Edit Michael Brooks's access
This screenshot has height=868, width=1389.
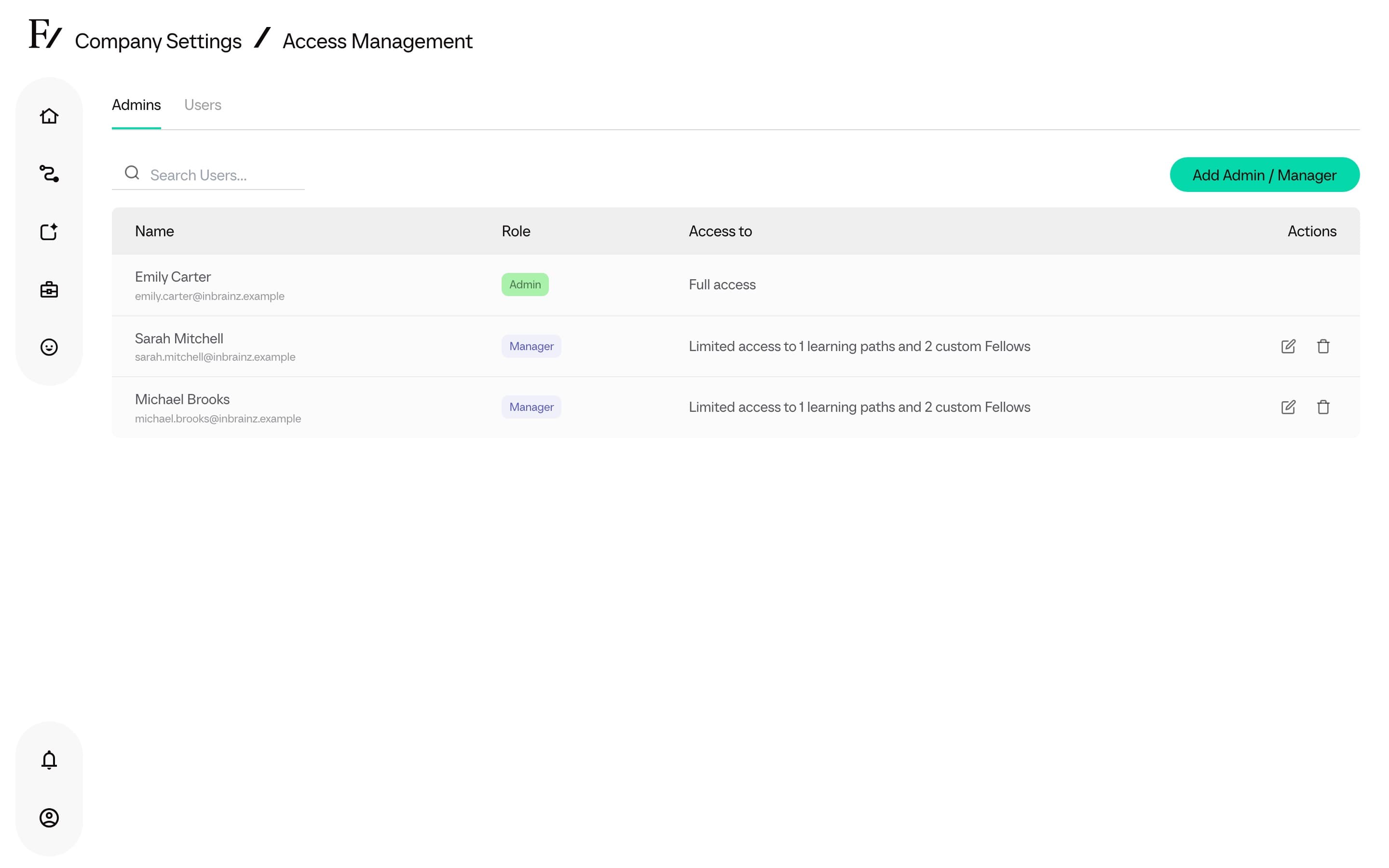click(1288, 407)
